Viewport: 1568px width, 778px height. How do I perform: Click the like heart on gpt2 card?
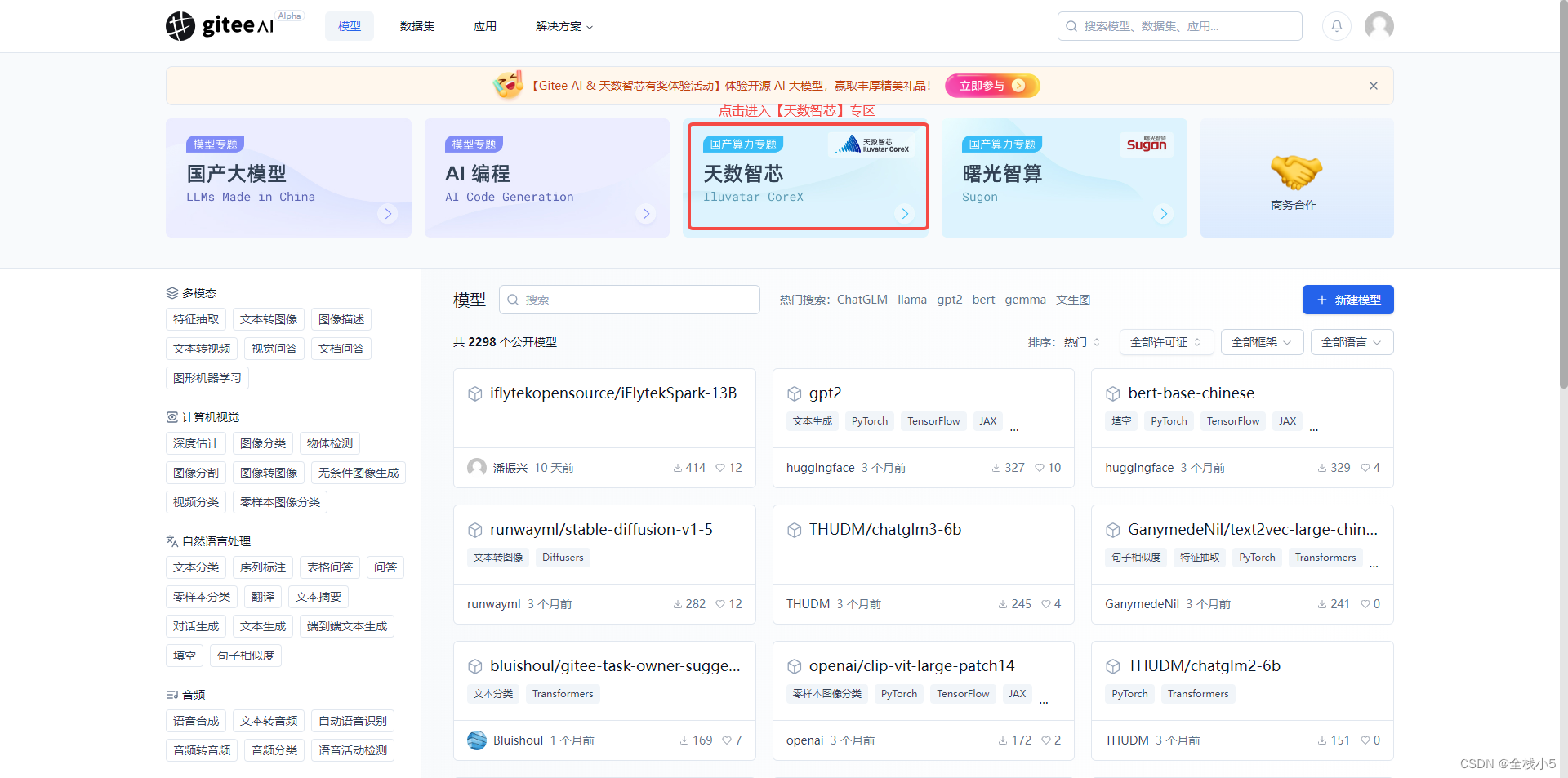tap(1039, 468)
